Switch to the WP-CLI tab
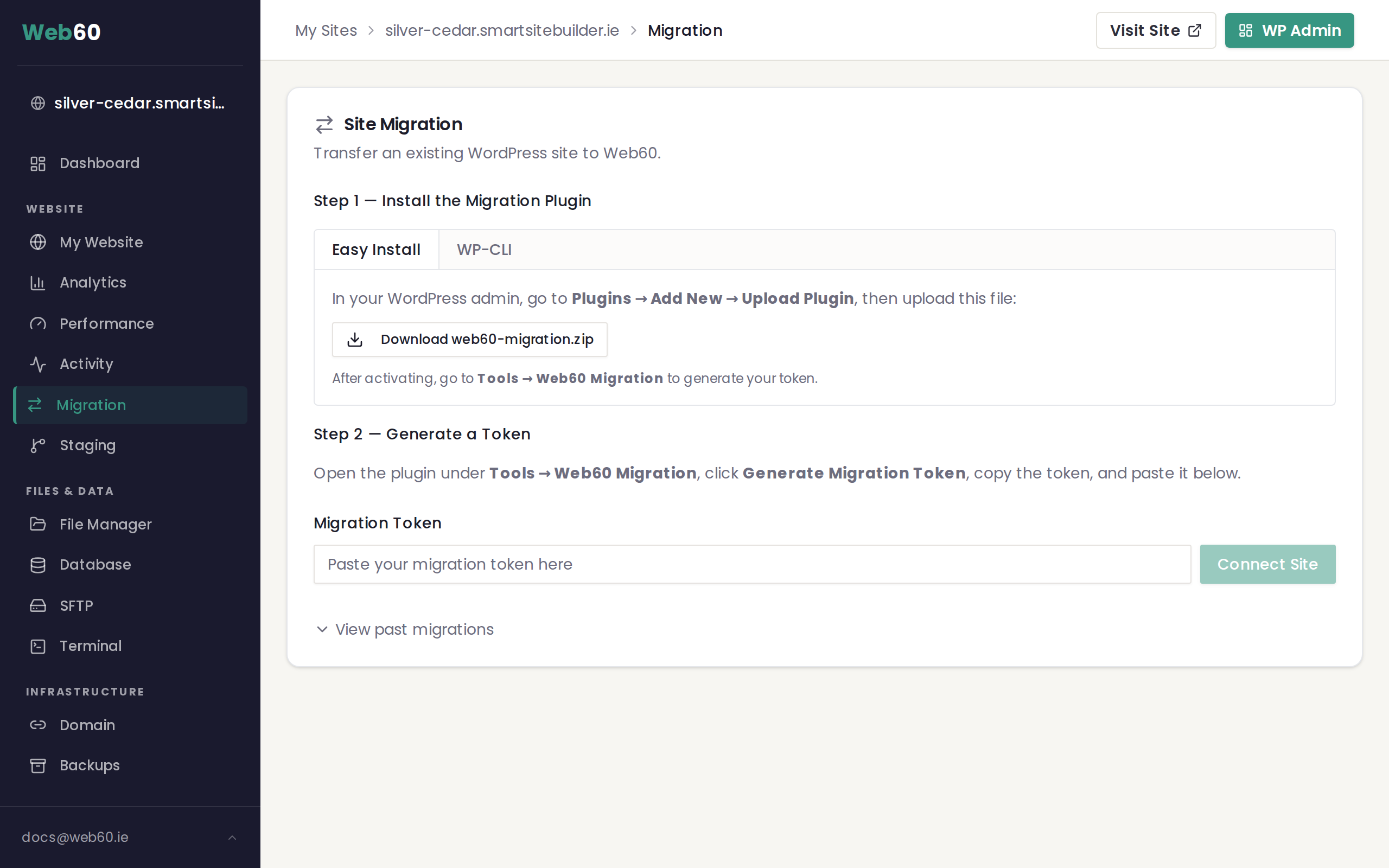1389x868 pixels. click(x=484, y=249)
